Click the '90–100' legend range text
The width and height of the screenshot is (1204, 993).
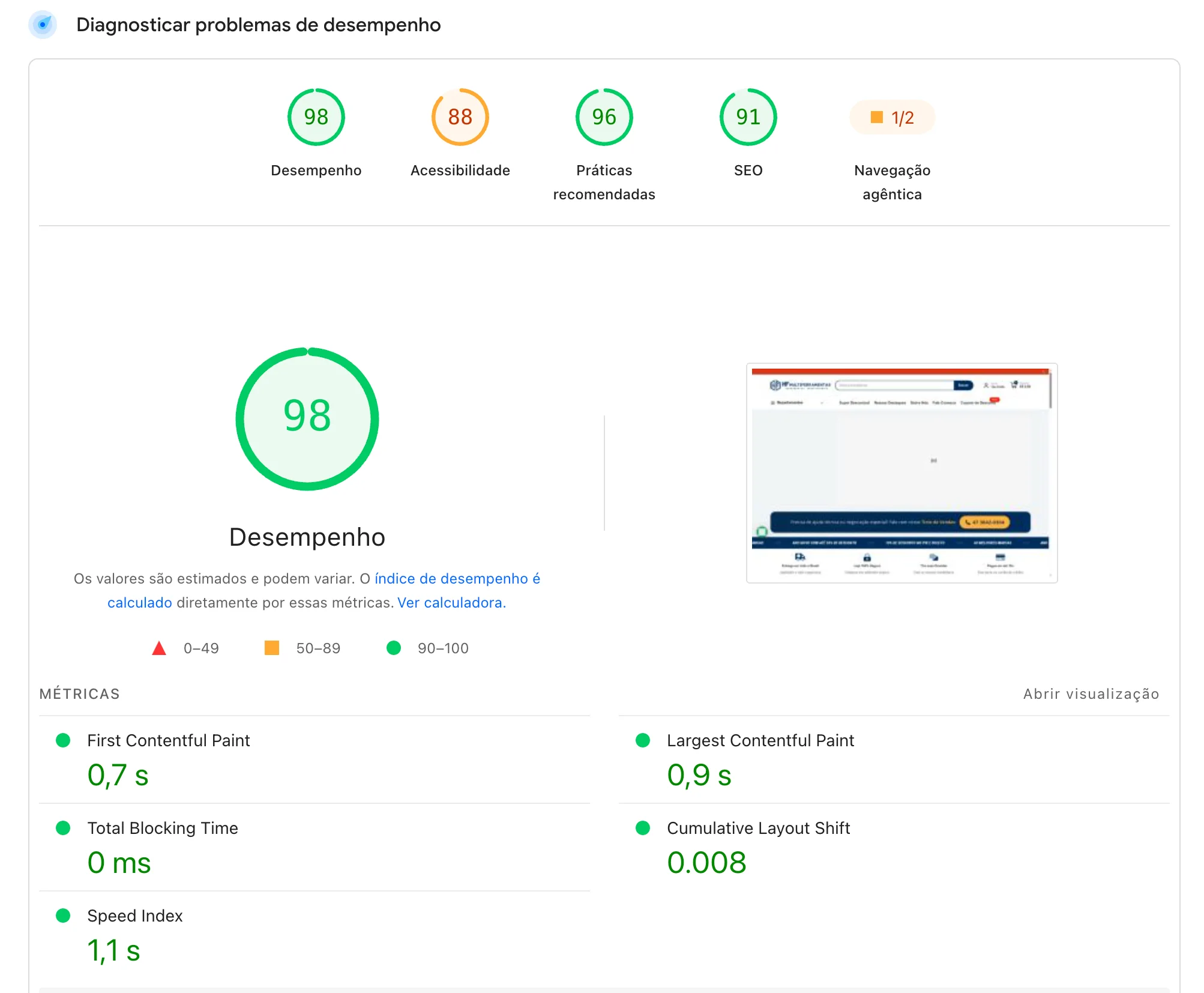(x=443, y=648)
